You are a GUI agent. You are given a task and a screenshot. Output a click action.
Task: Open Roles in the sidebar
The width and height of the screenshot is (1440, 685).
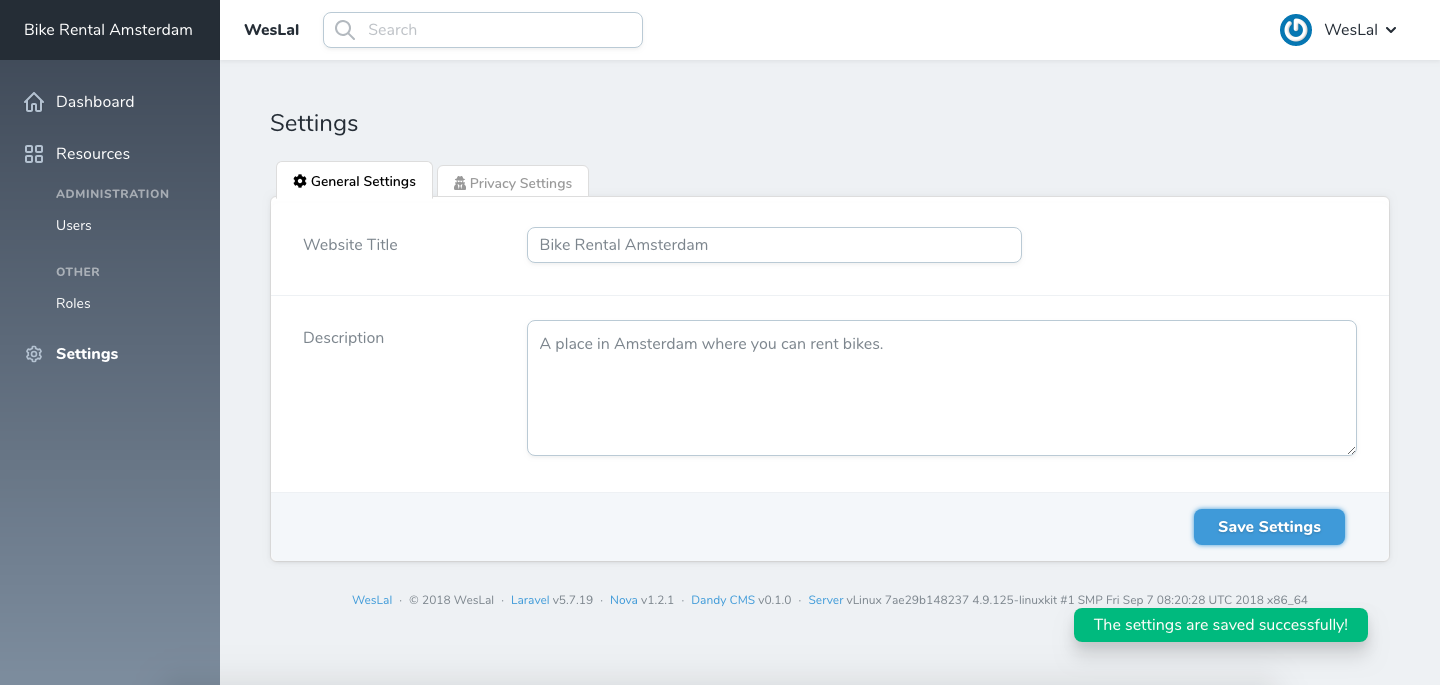(x=73, y=303)
